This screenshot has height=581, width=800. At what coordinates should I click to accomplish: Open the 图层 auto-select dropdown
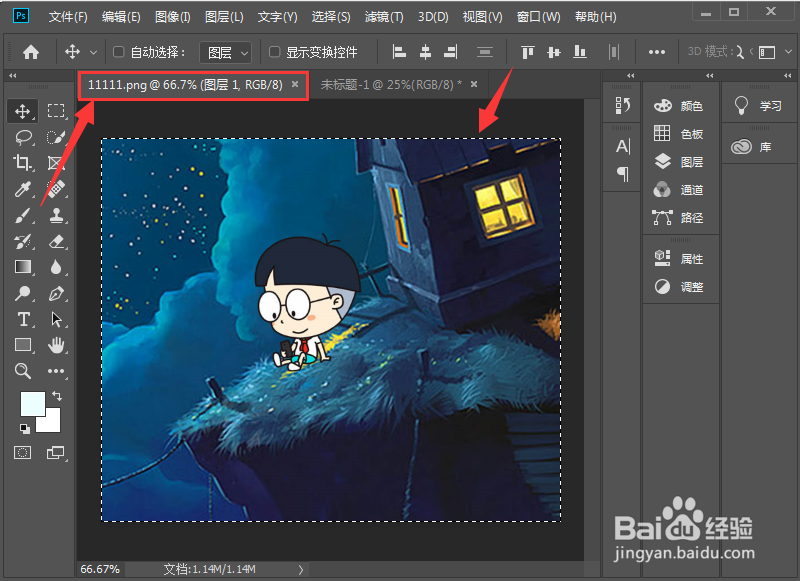pos(226,52)
